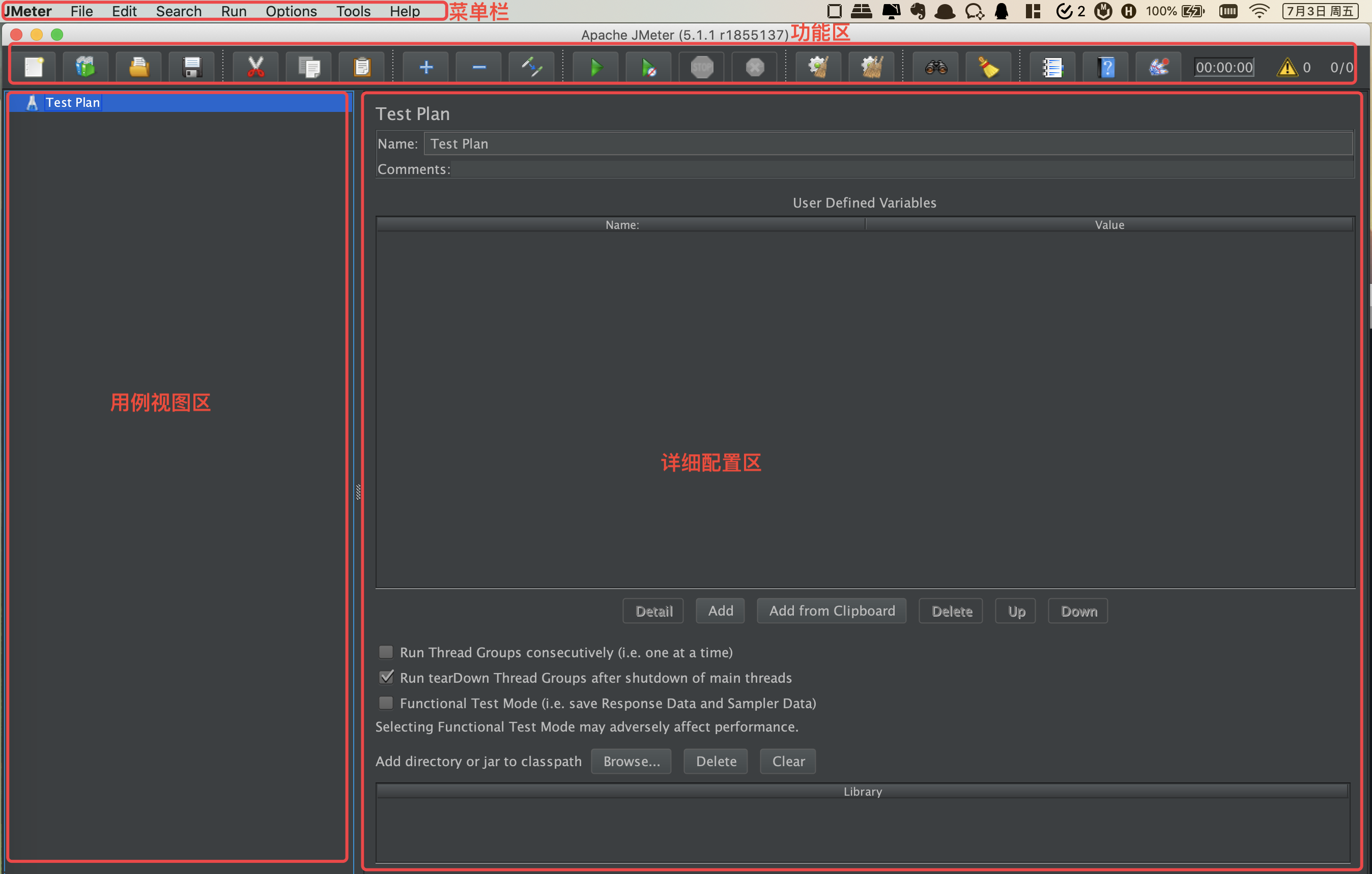
Task: Click the minus Collapse All icon
Action: coord(478,67)
